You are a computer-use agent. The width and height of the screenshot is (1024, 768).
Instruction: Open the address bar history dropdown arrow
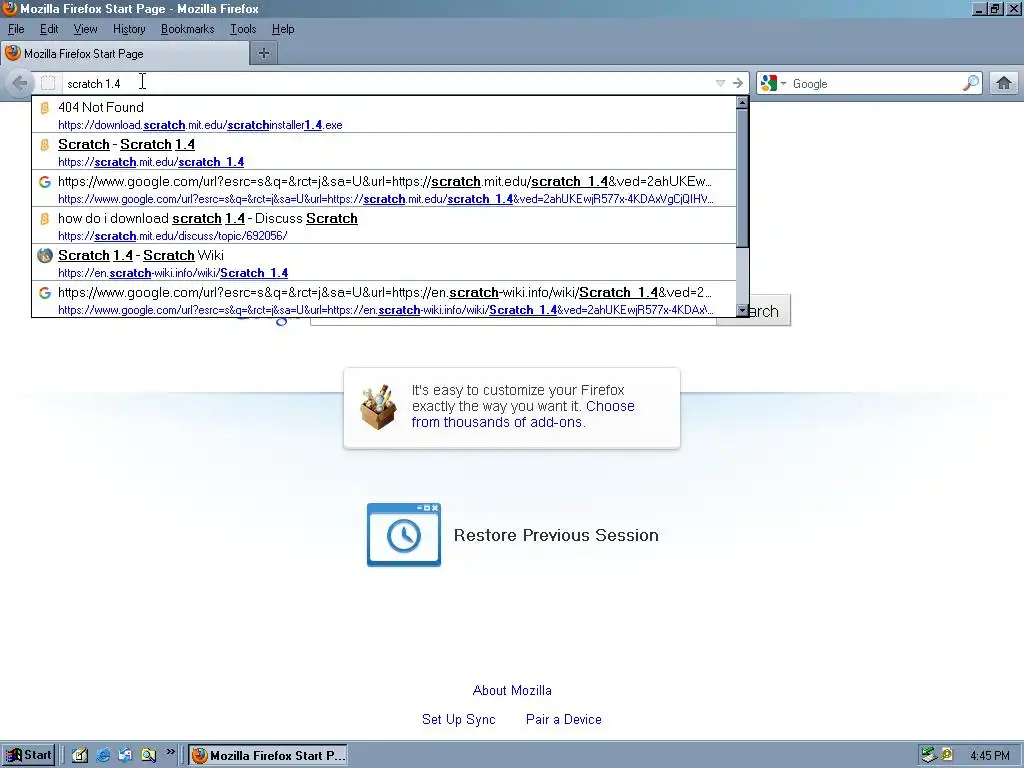point(720,83)
